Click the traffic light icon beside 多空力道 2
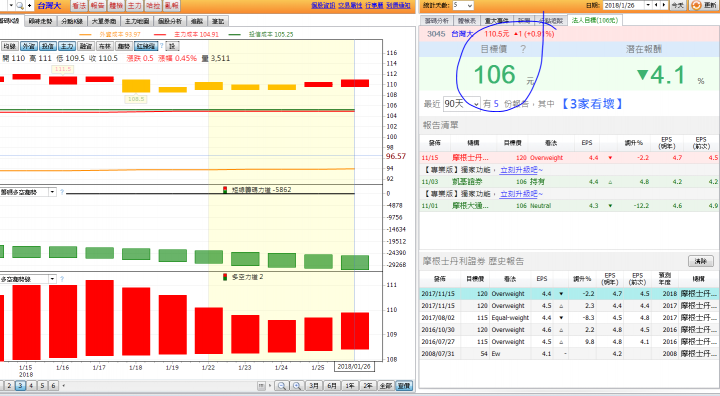Image resolution: width=720 pixels, height=396 pixels. coord(225,277)
